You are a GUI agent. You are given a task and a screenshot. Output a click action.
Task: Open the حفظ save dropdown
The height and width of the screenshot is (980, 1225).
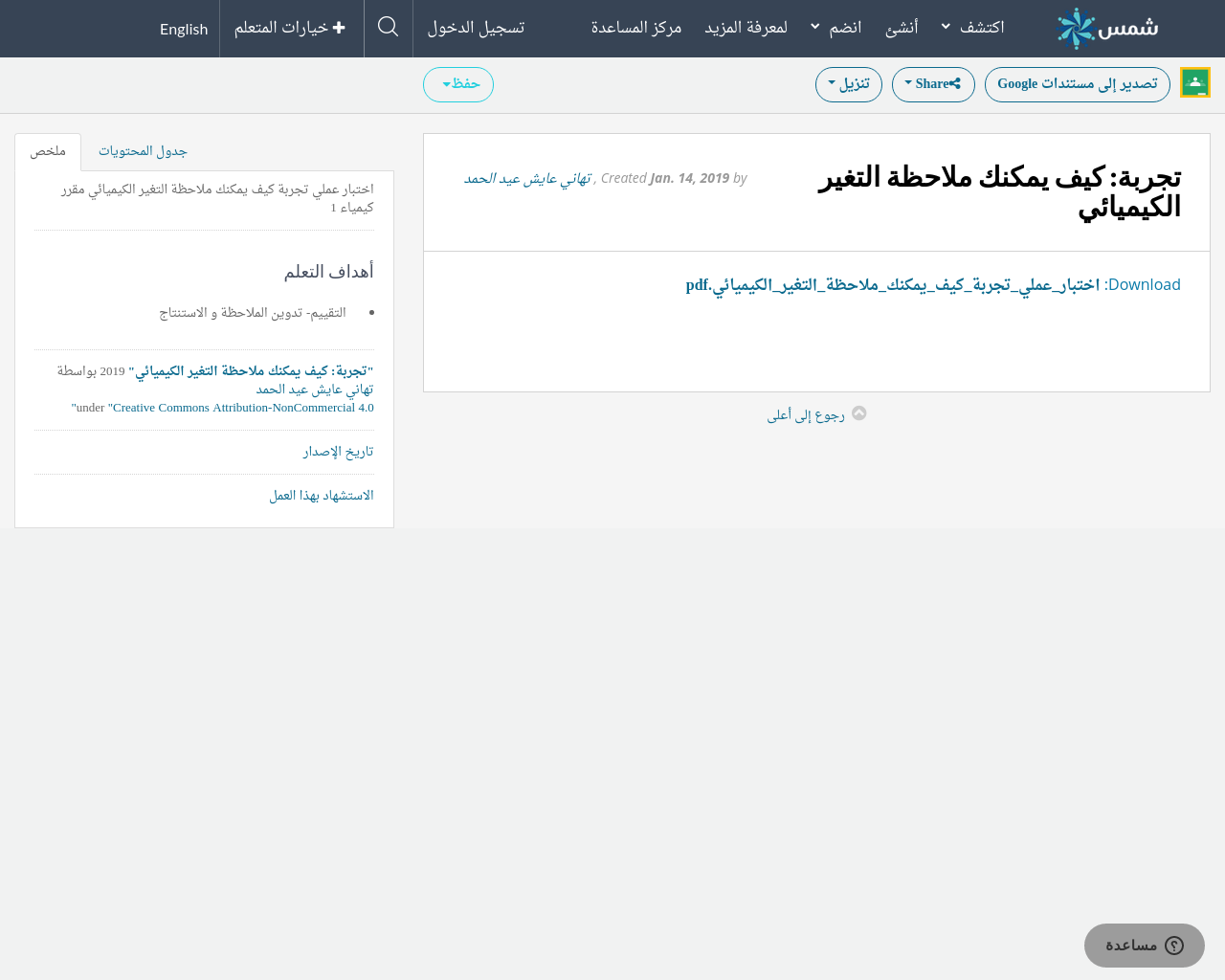[458, 84]
